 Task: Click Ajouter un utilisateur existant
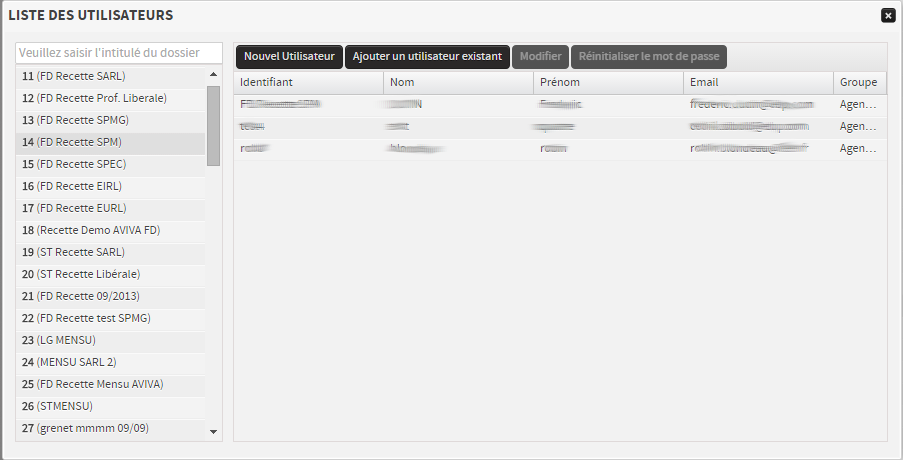(x=427, y=56)
